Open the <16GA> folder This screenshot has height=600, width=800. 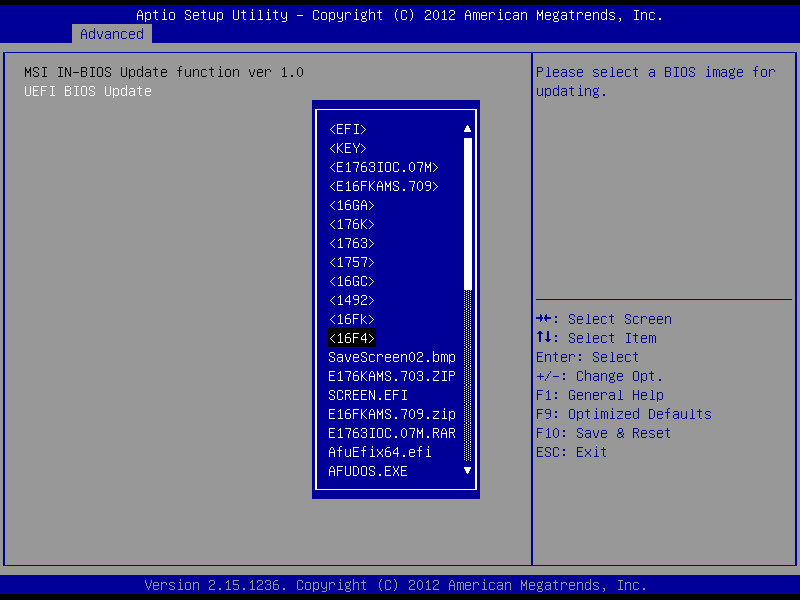(352, 205)
